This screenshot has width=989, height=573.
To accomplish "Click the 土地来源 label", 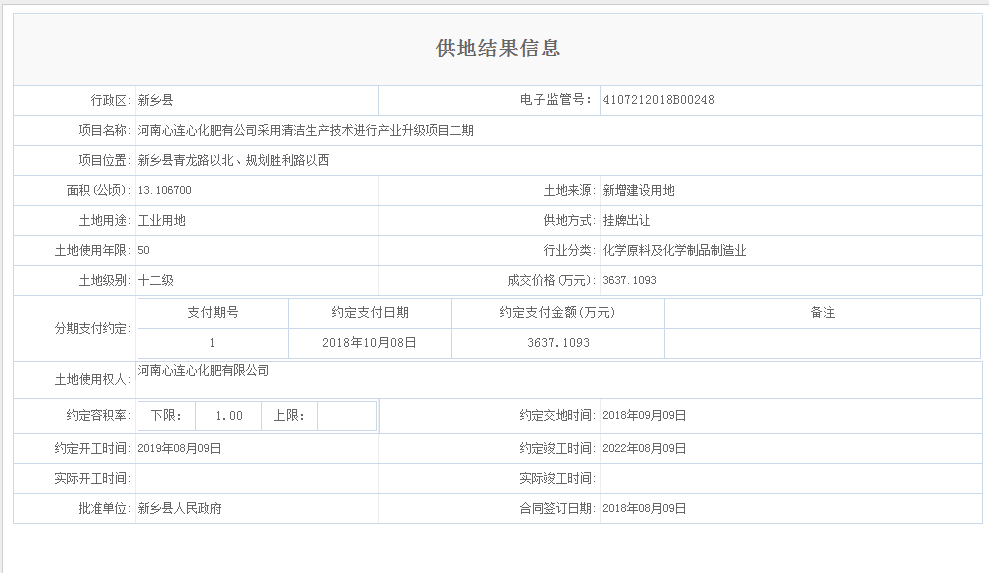I will coord(570,190).
